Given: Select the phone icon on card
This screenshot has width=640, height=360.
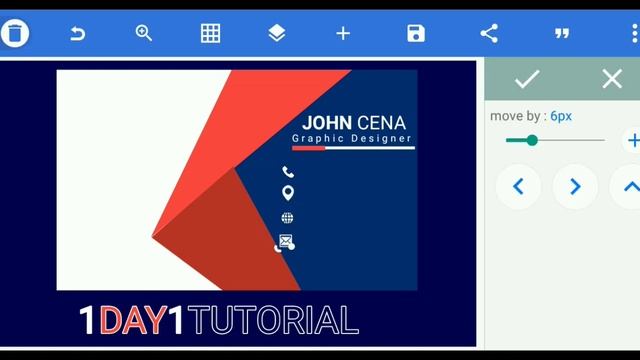Looking at the screenshot, I should 288,172.
